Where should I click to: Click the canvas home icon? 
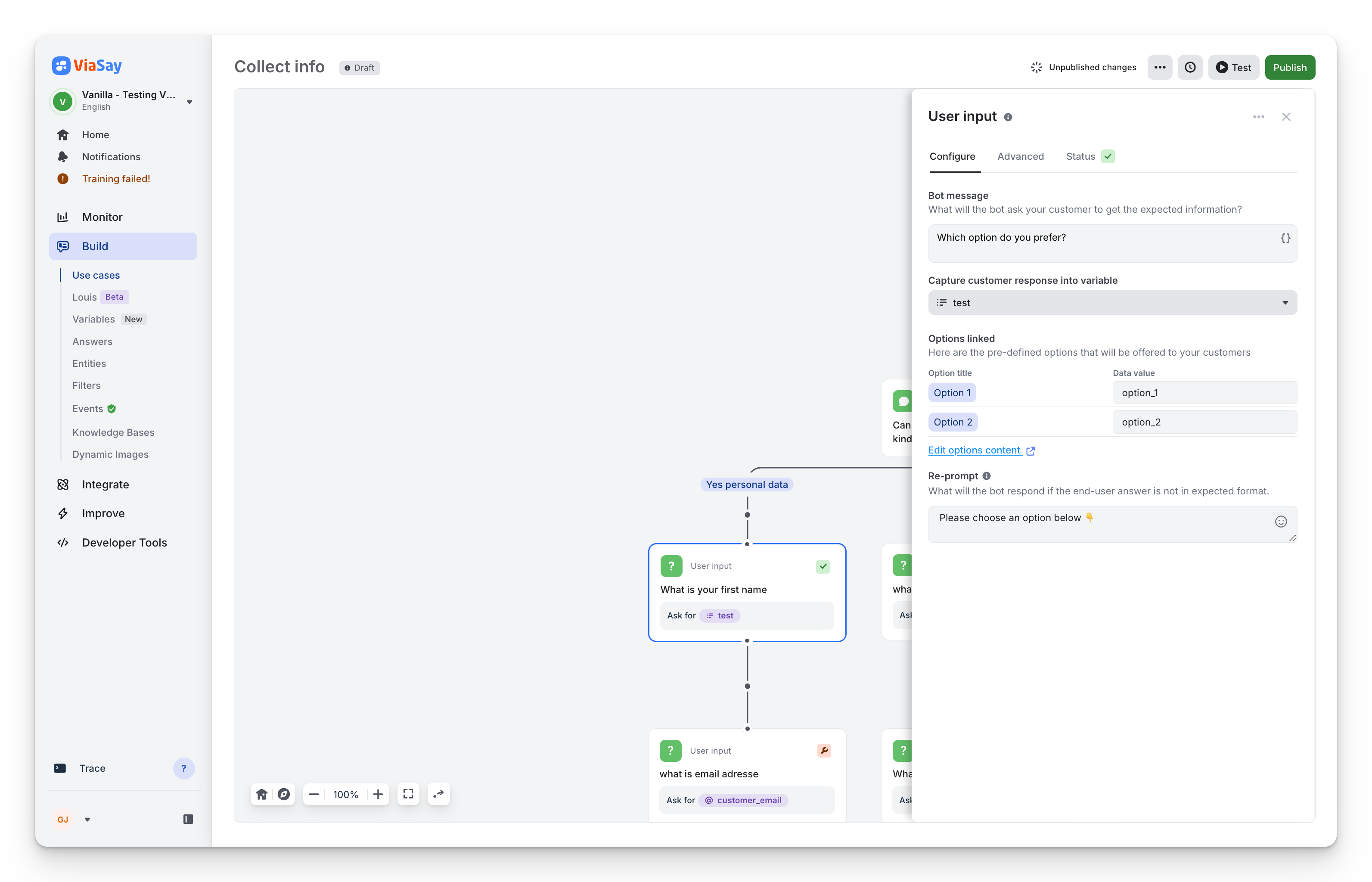(262, 794)
